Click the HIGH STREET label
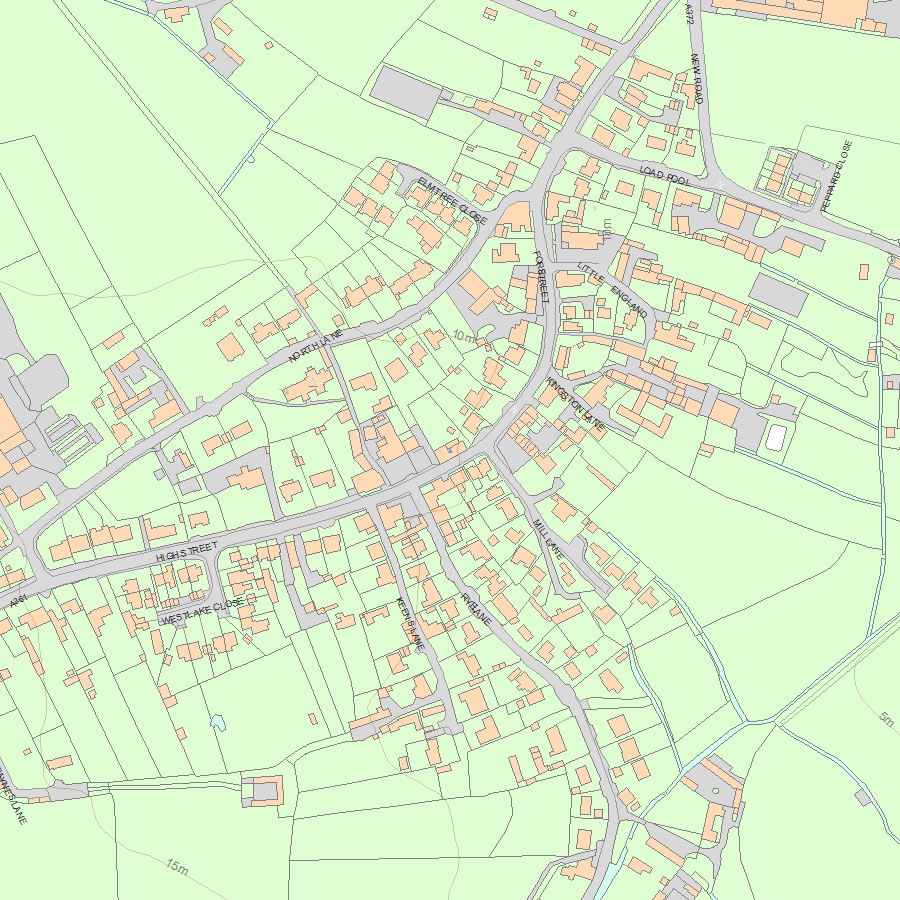The height and width of the screenshot is (900, 900). point(187,551)
